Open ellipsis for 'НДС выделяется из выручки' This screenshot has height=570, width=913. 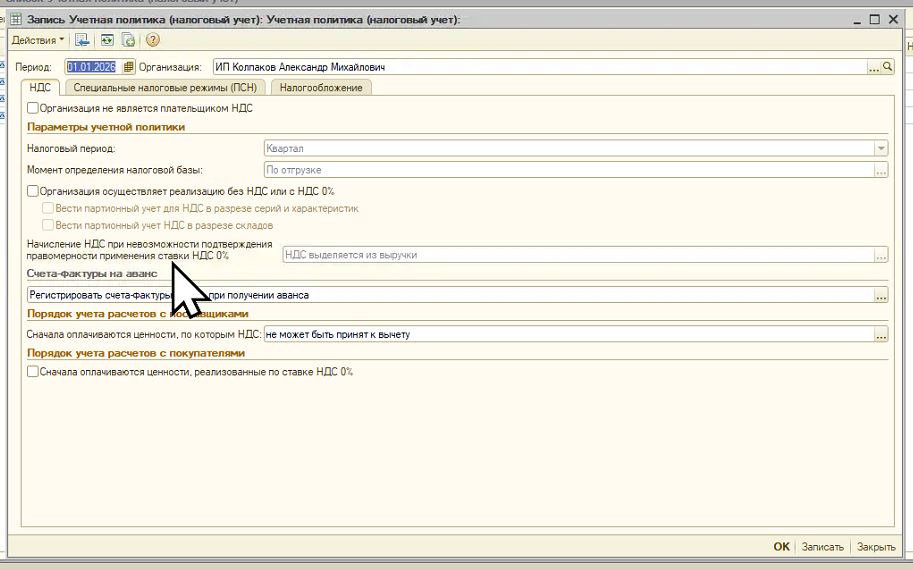(881, 255)
